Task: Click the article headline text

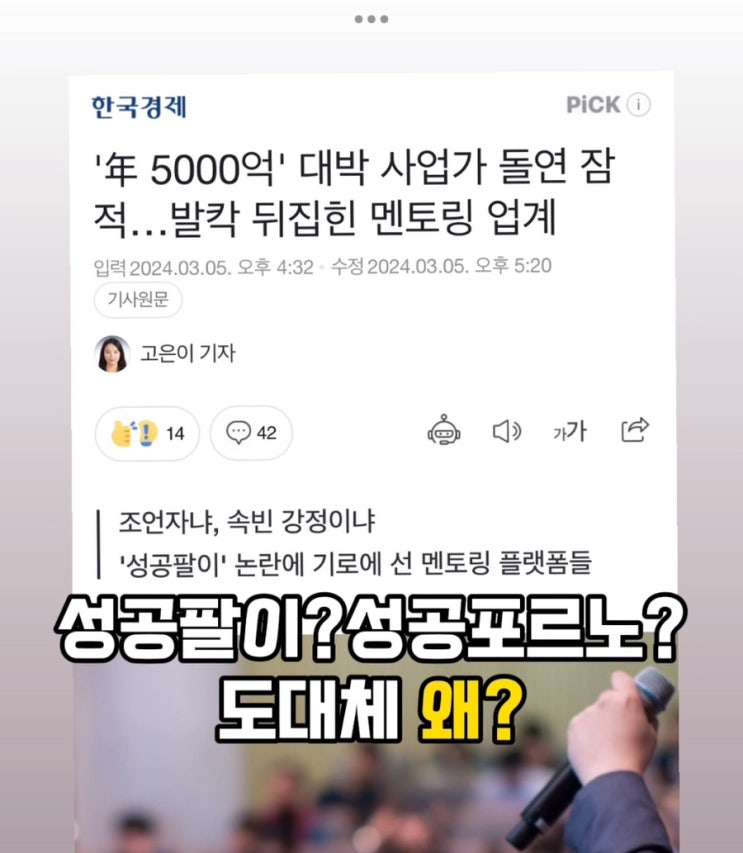Action: (x=355, y=193)
